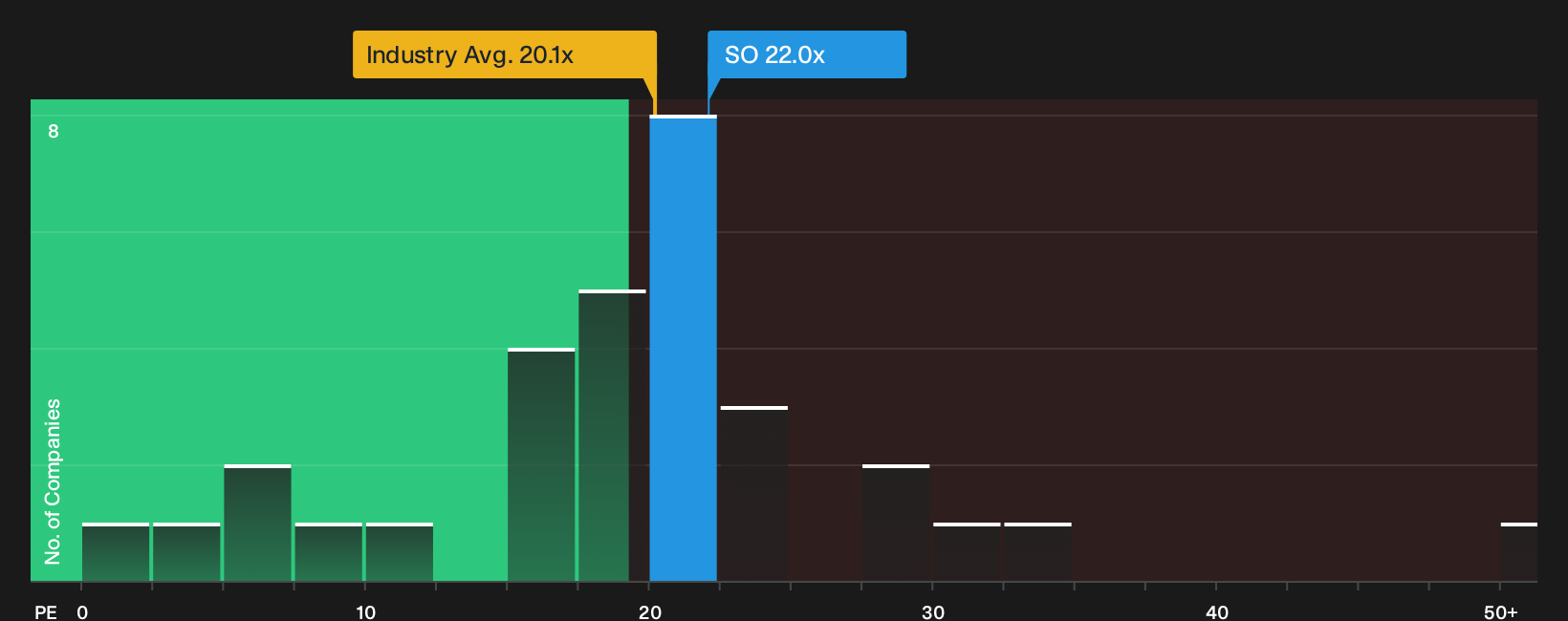The image size is (1568, 621).
Task: Click the '10' x-axis label
Action: [366, 611]
